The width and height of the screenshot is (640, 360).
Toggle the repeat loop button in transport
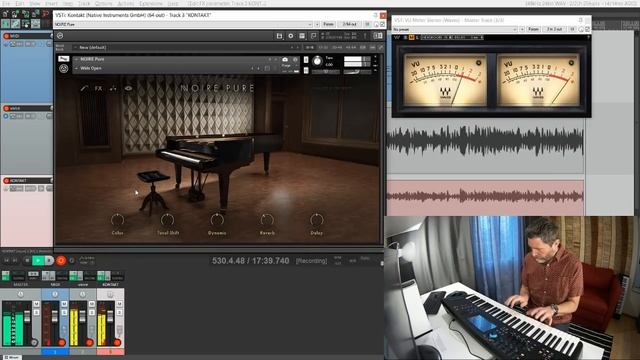[72, 260]
